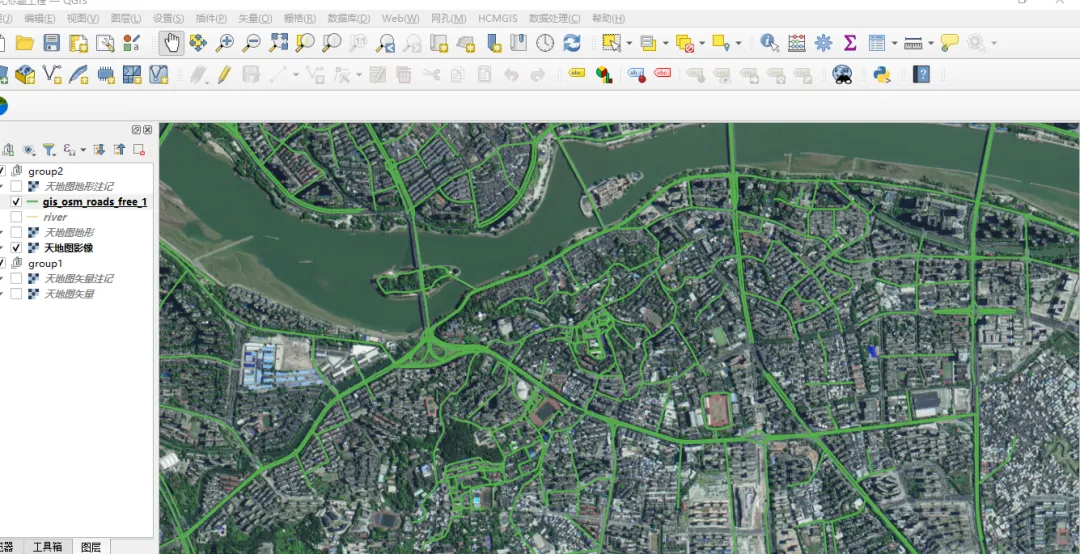Open the Processing Toolbox gear icon

coord(823,43)
